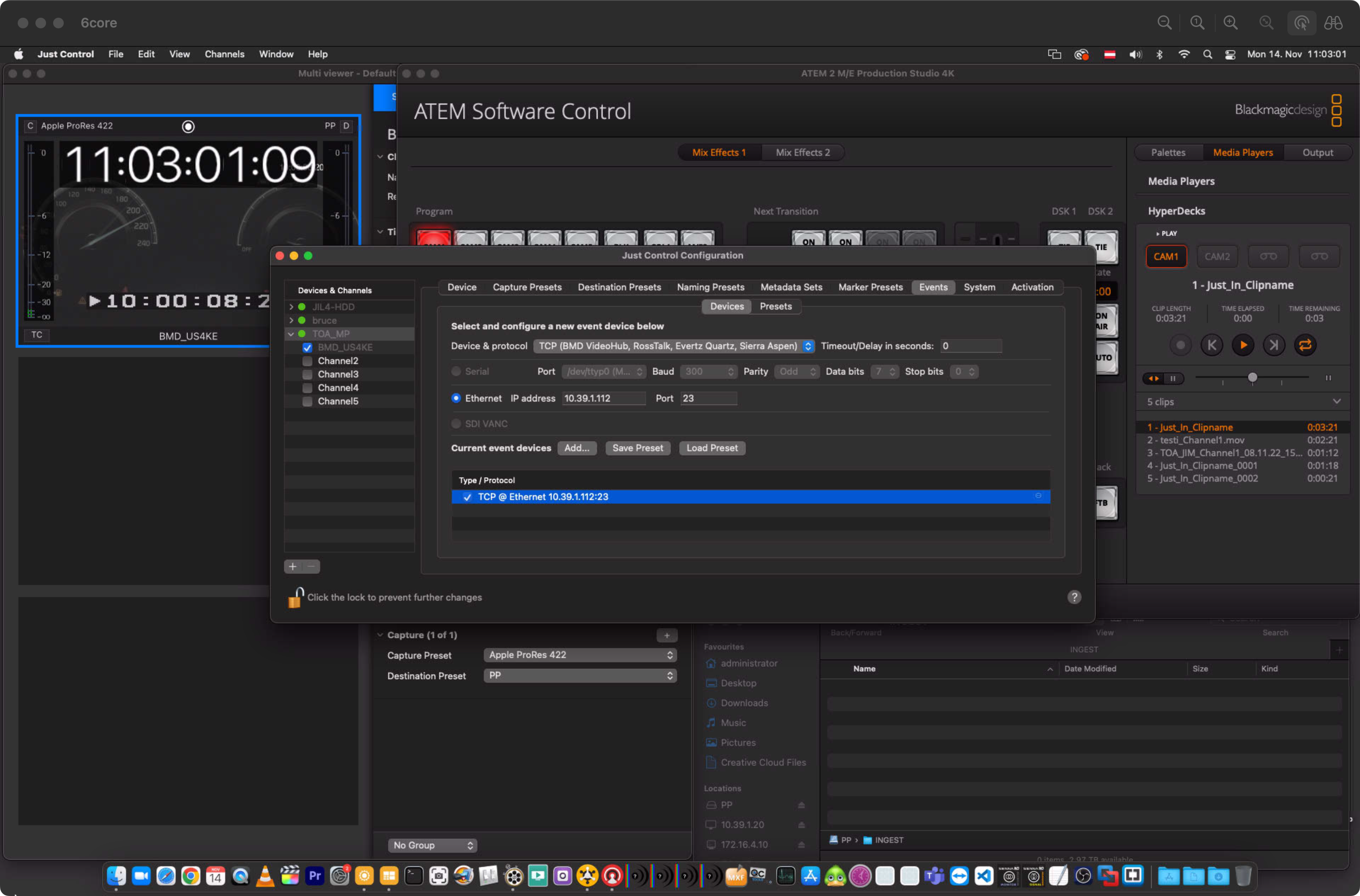This screenshot has width=1360, height=896.
Task: Open Premiere Pro from the Dock
Action: coord(315,876)
